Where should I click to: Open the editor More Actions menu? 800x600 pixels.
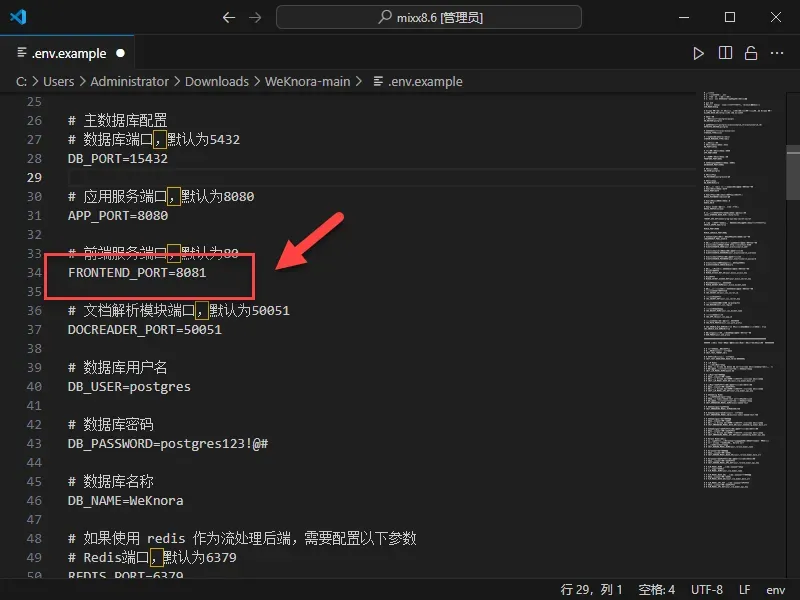pos(776,53)
